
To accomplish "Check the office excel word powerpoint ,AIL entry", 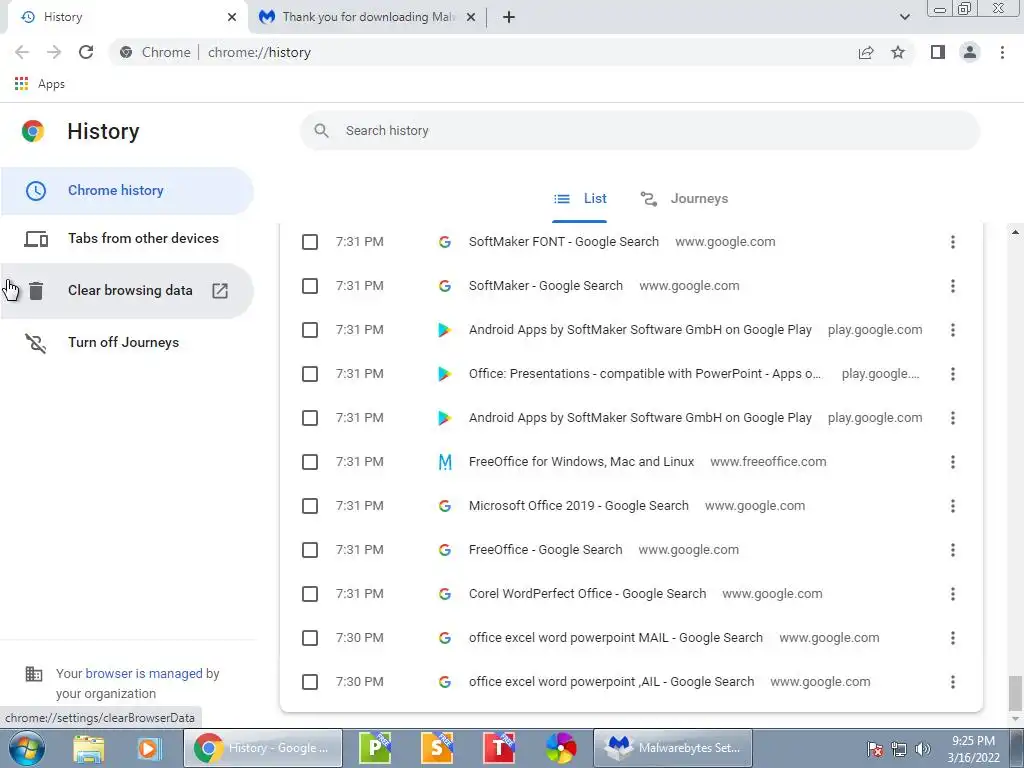I will click(x=310, y=682).
